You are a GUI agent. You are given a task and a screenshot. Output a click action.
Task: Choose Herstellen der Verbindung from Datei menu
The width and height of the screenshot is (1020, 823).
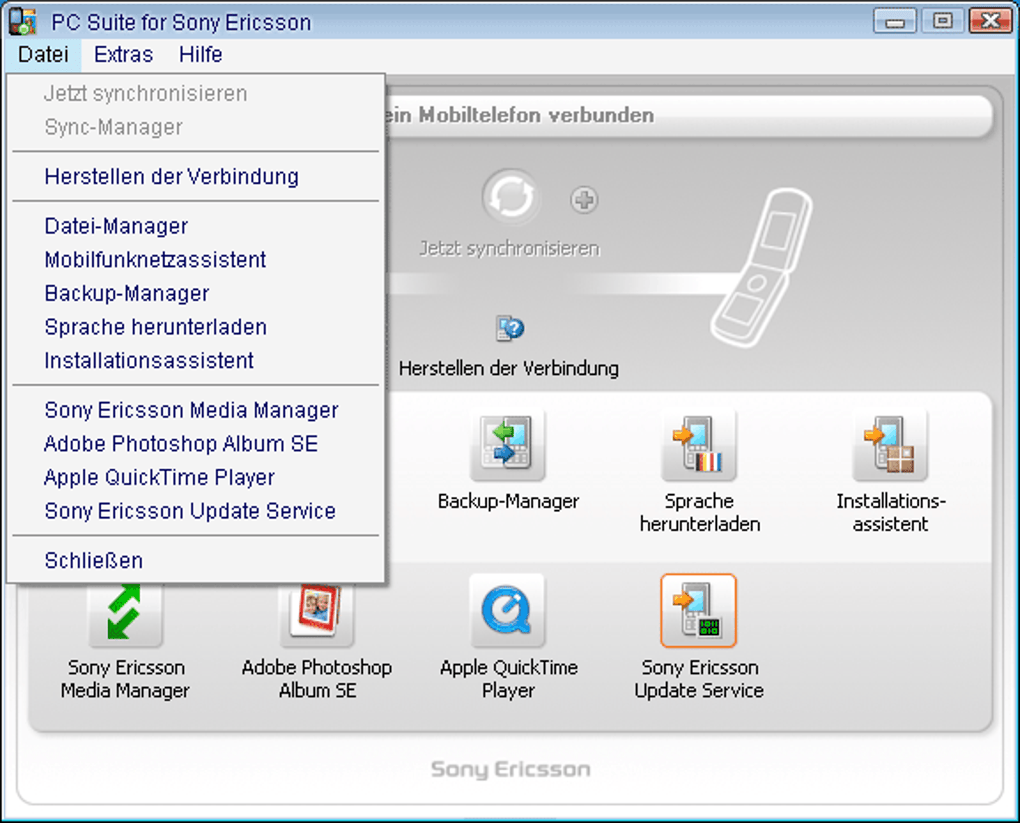click(195, 176)
